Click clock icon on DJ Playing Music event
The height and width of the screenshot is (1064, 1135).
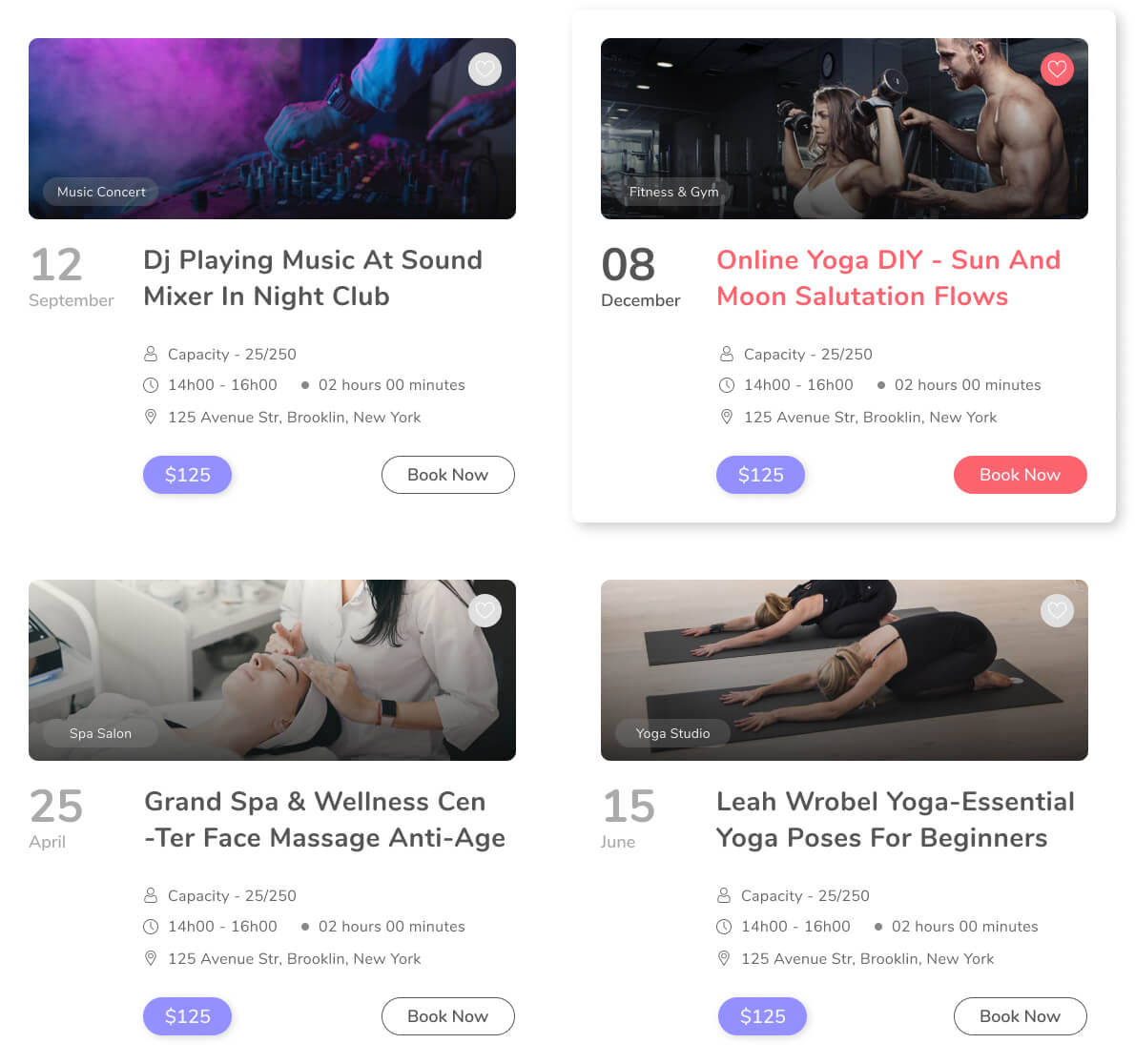[x=151, y=385]
